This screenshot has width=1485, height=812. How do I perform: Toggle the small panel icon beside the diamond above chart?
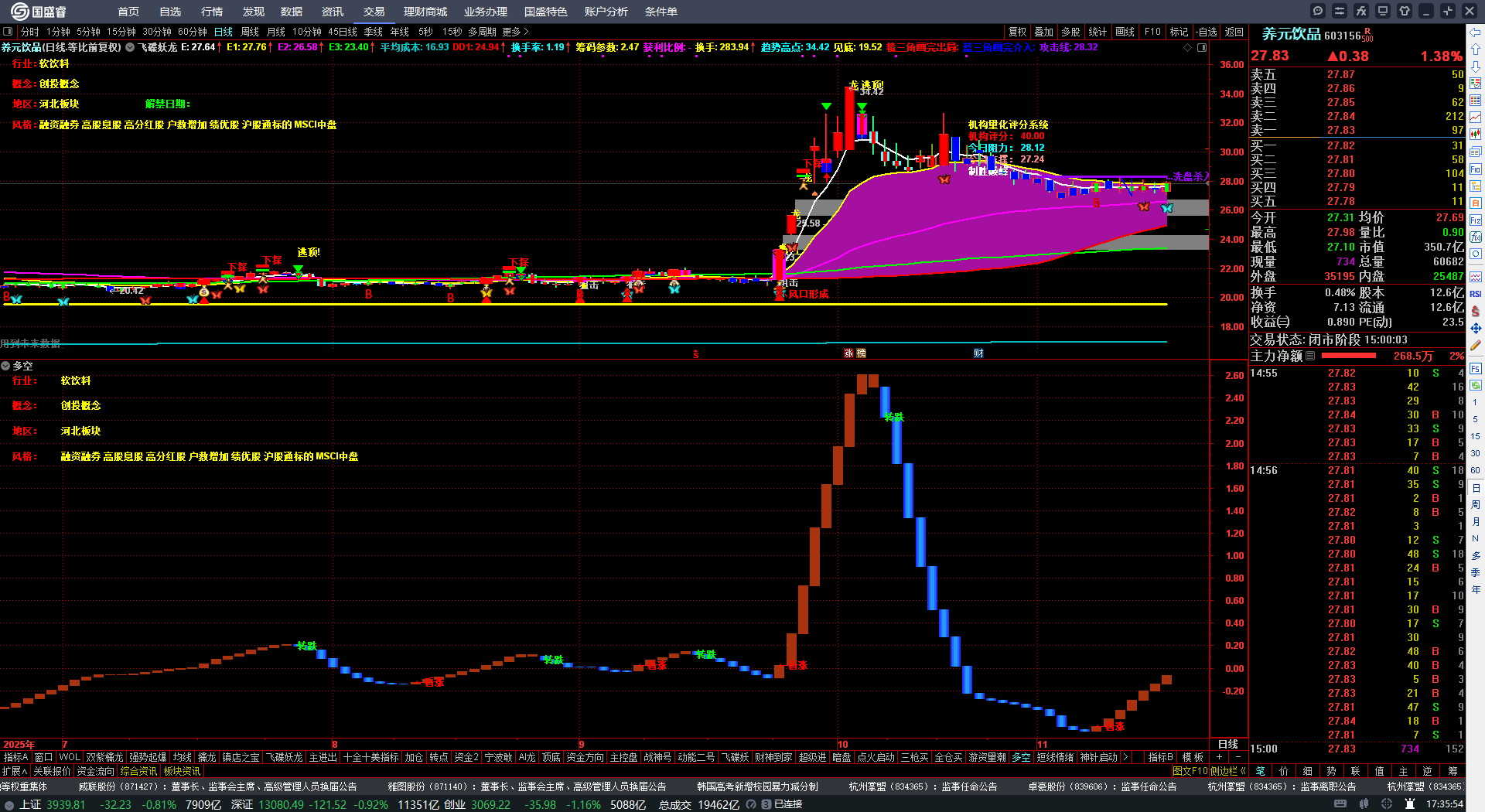click(x=1202, y=47)
